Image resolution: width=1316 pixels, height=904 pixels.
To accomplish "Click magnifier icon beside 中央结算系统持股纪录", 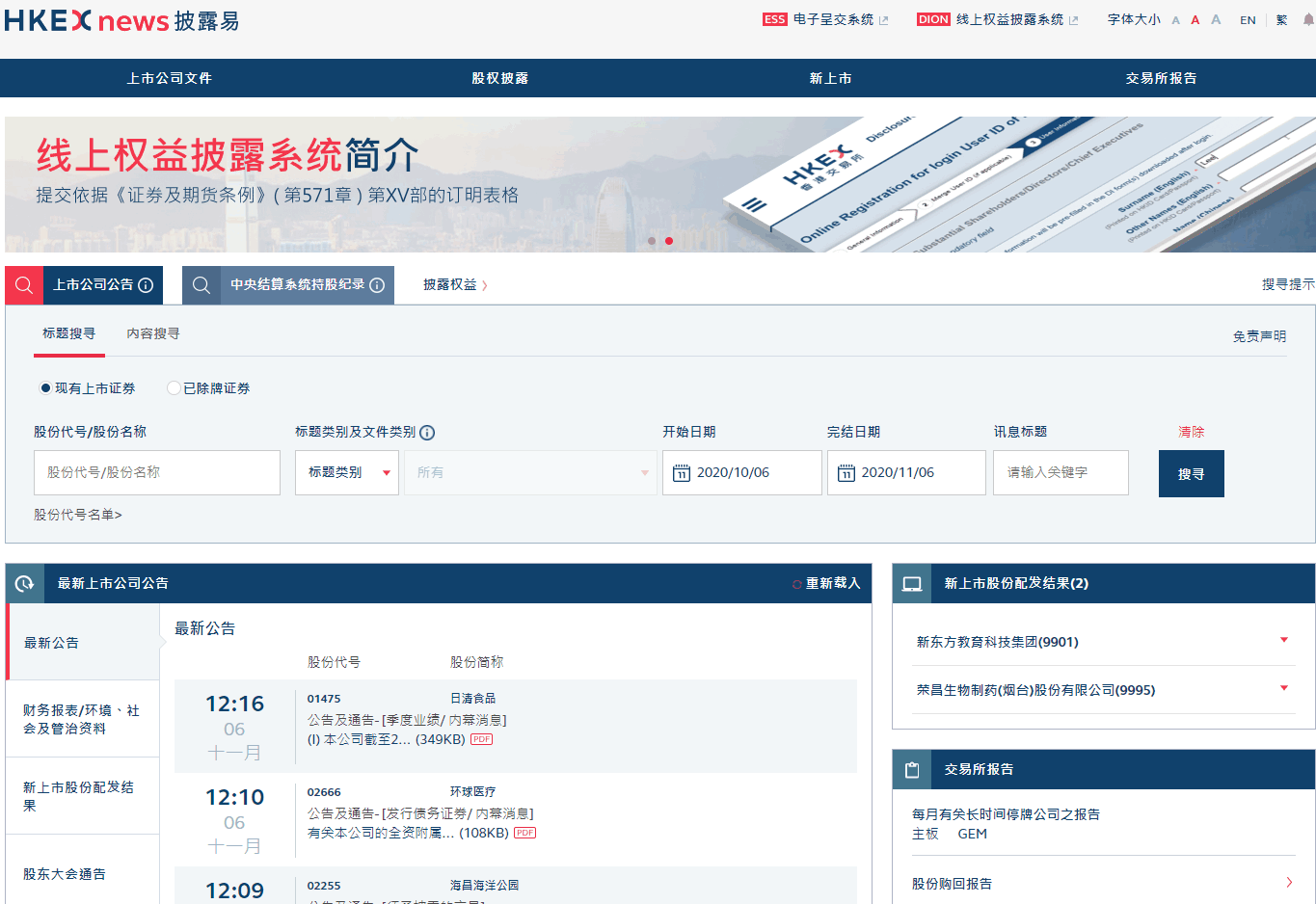I will [x=201, y=285].
